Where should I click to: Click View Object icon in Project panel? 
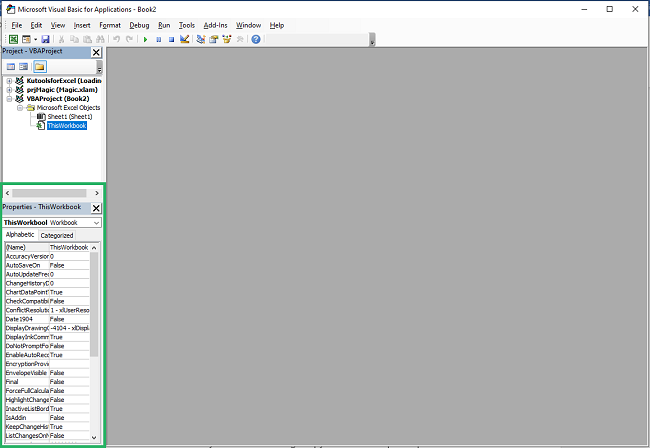(x=24, y=66)
